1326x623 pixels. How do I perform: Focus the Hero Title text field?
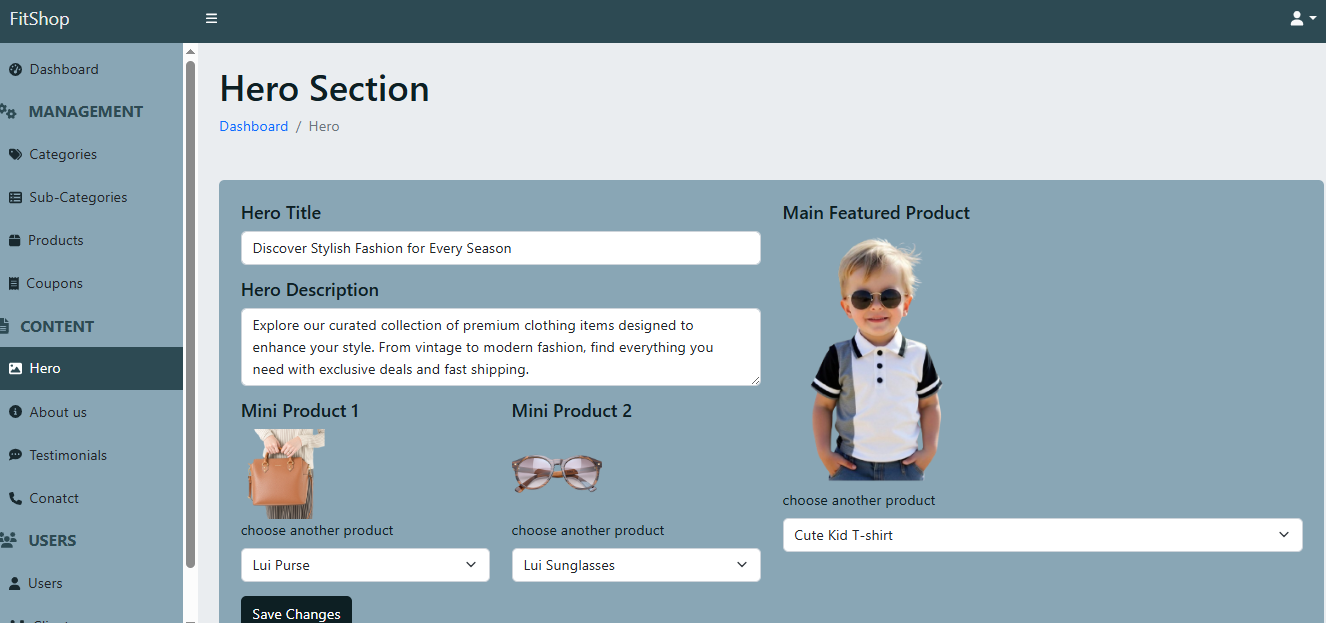(x=500, y=248)
